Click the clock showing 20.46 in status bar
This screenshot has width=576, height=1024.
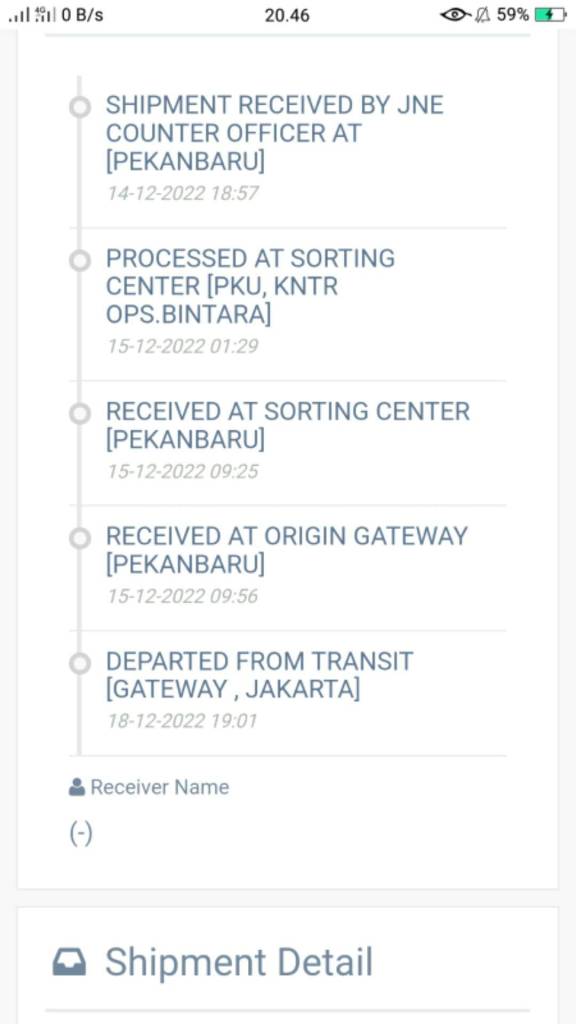click(287, 15)
